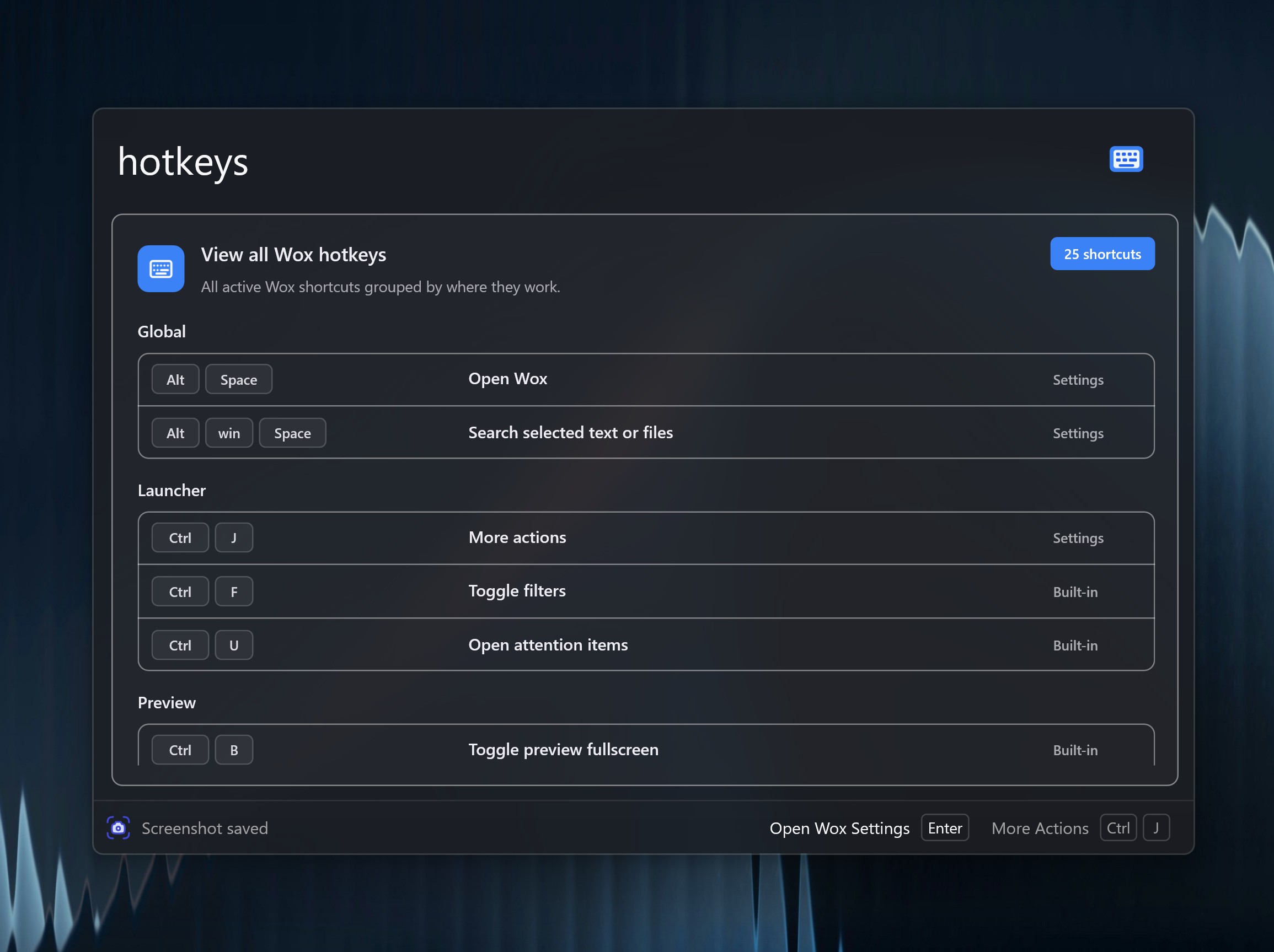Image resolution: width=1274 pixels, height=952 pixels.
Task: Click the Space key in the Open Wox row
Action: coord(238,379)
